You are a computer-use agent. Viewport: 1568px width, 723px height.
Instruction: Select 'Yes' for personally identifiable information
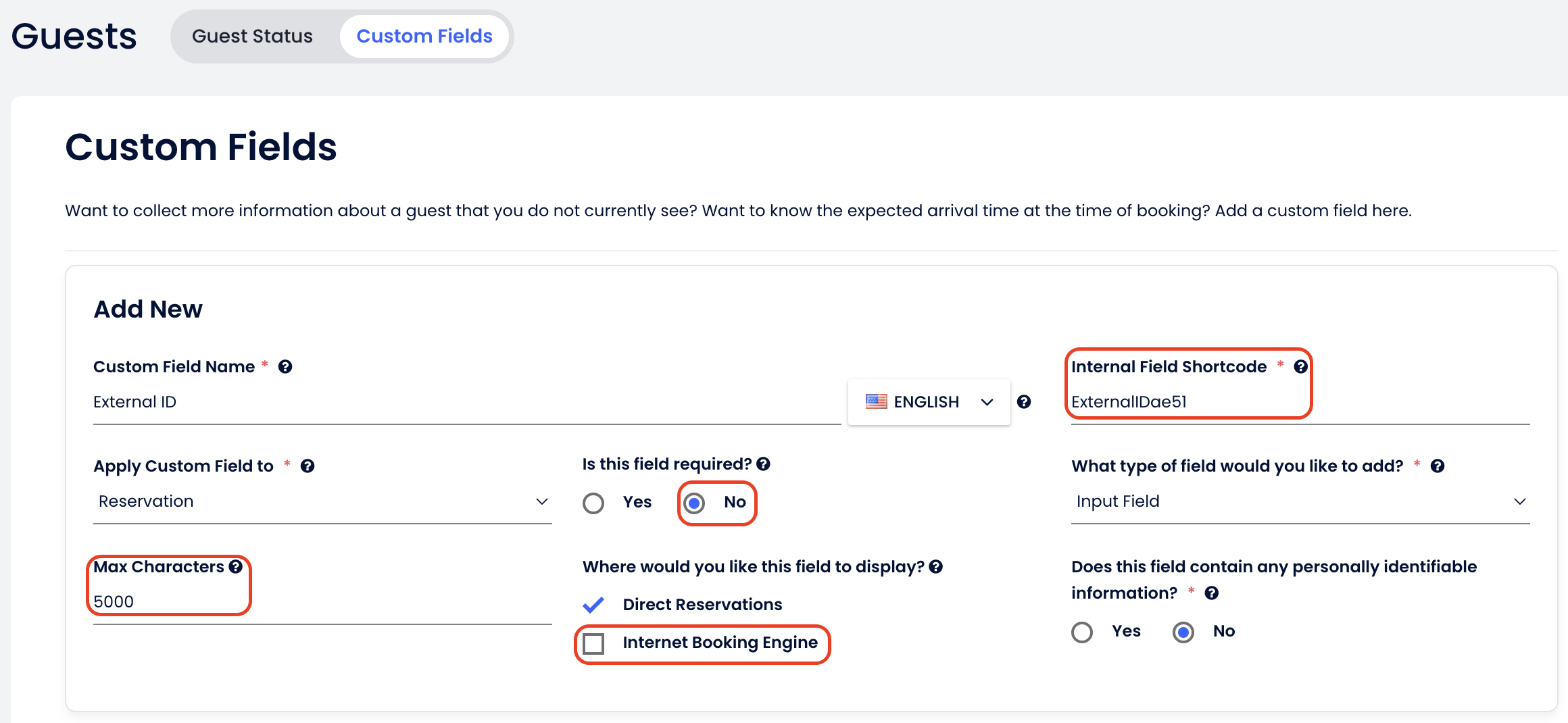click(1082, 632)
